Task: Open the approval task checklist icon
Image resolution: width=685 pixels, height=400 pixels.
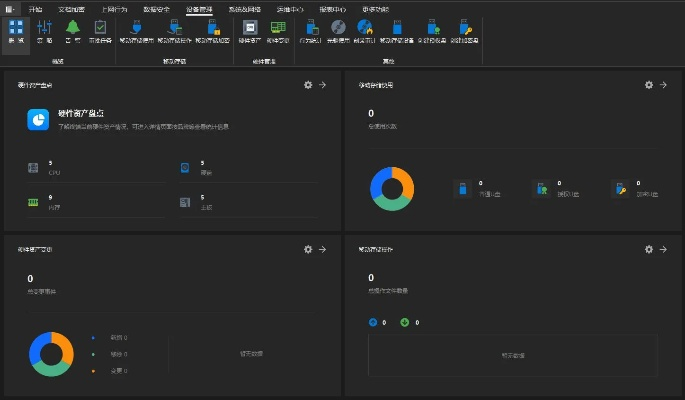Action: [x=100, y=28]
